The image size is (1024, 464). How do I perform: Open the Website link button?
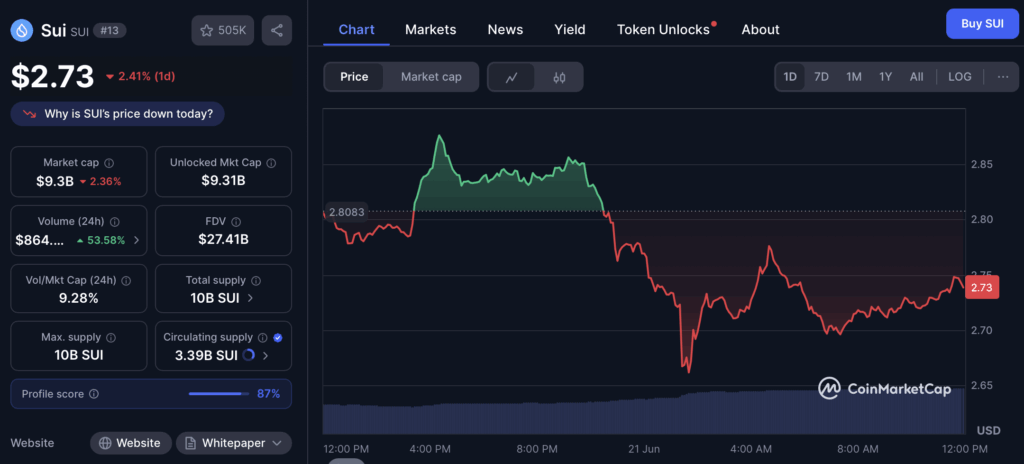(x=131, y=443)
